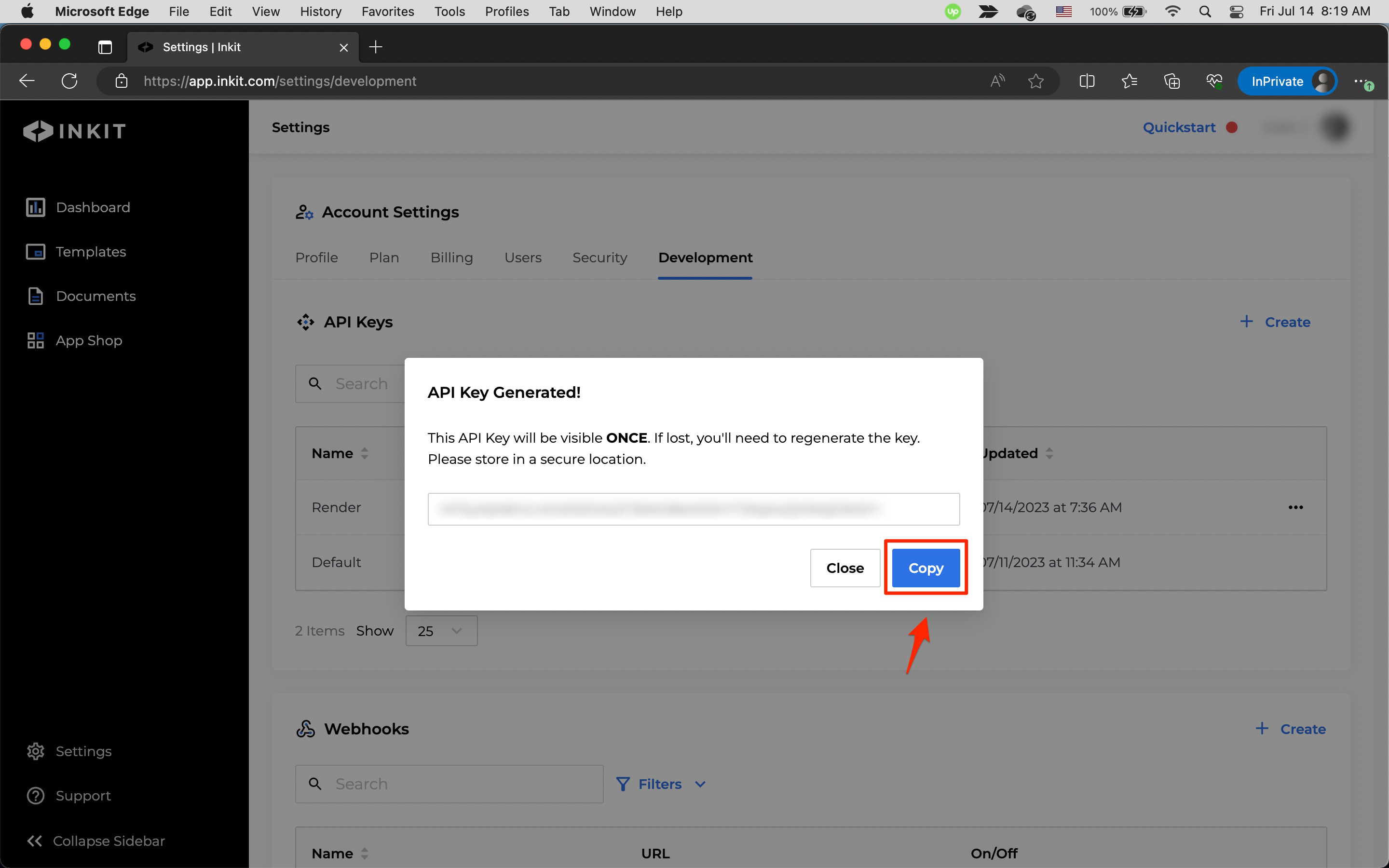Image resolution: width=1389 pixels, height=868 pixels.
Task: Open sidebar Settings gear
Action: [36, 751]
